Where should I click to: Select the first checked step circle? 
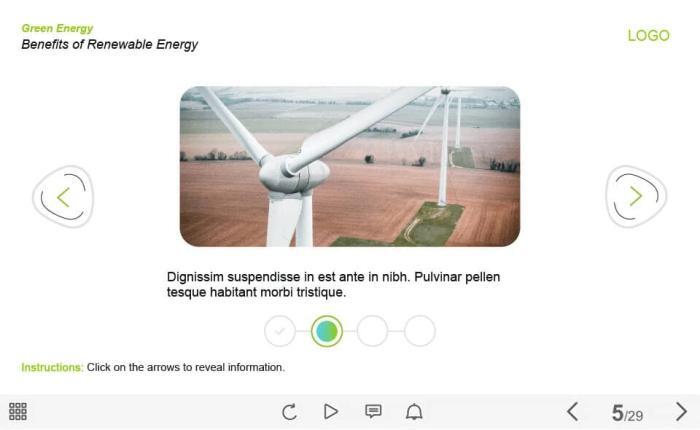tap(280, 331)
